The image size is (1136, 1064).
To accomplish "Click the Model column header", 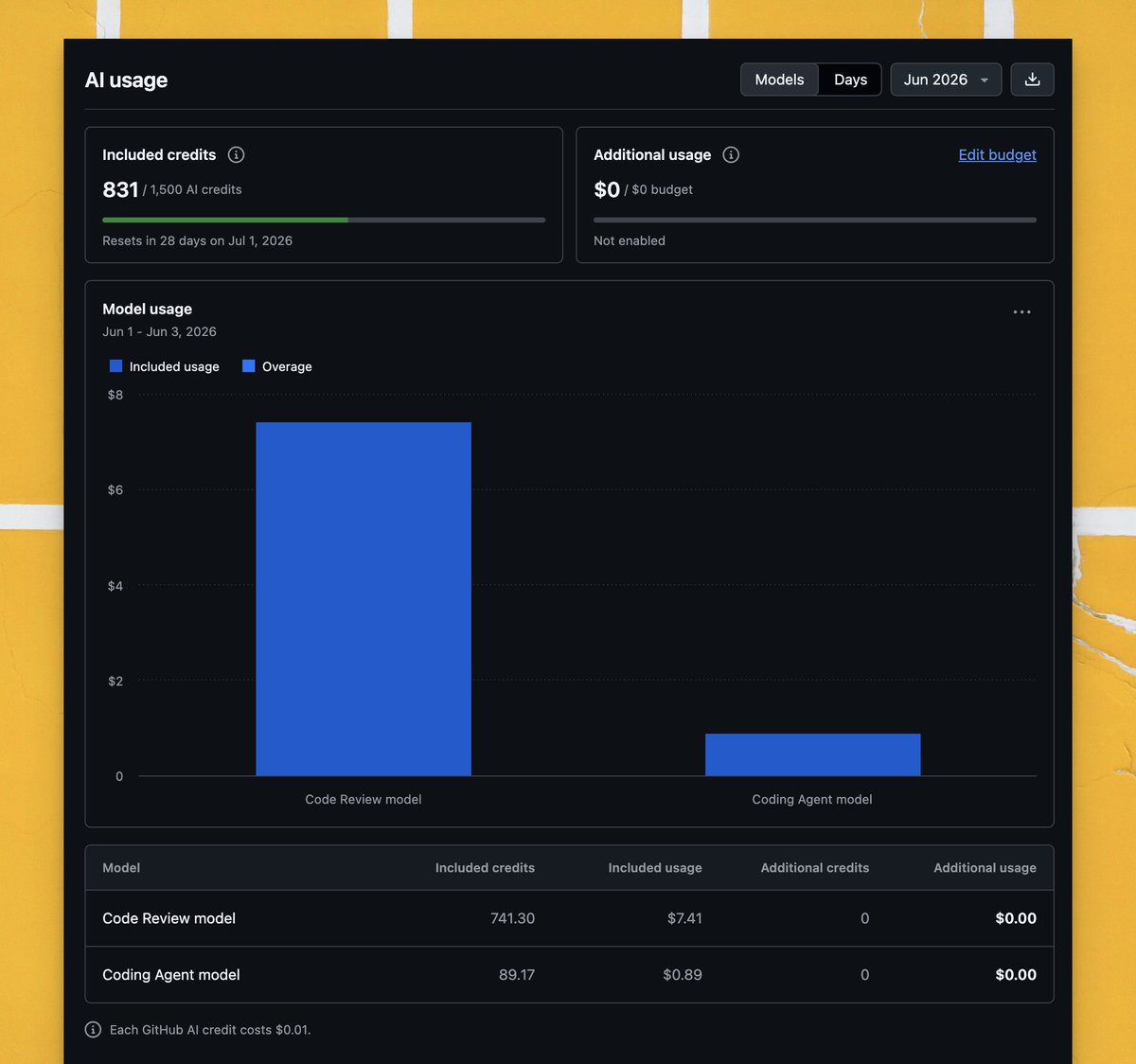I will (x=121, y=867).
